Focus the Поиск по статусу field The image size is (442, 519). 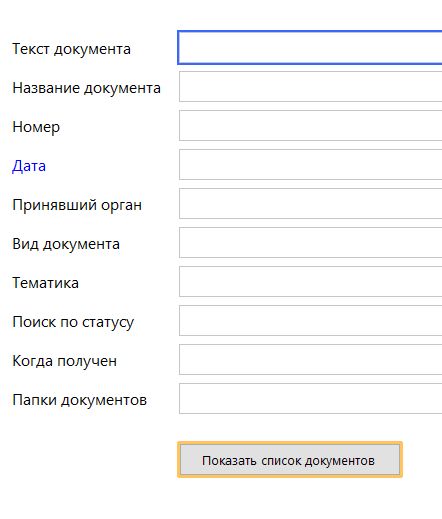tap(311, 321)
